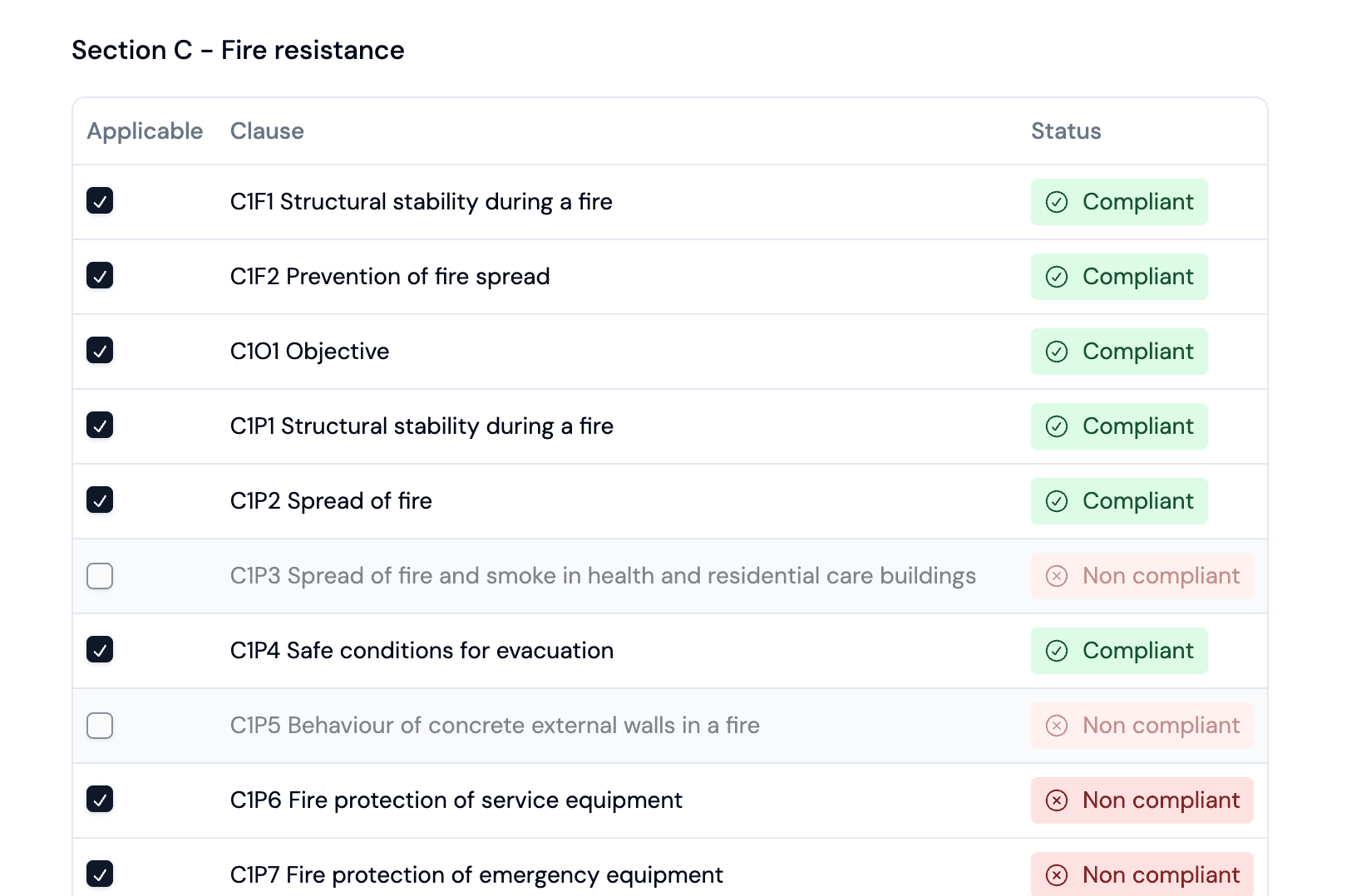This screenshot has height=896, width=1371.
Task: Click the Clause column header
Action: pyautogui.click(x=267, y=130)
